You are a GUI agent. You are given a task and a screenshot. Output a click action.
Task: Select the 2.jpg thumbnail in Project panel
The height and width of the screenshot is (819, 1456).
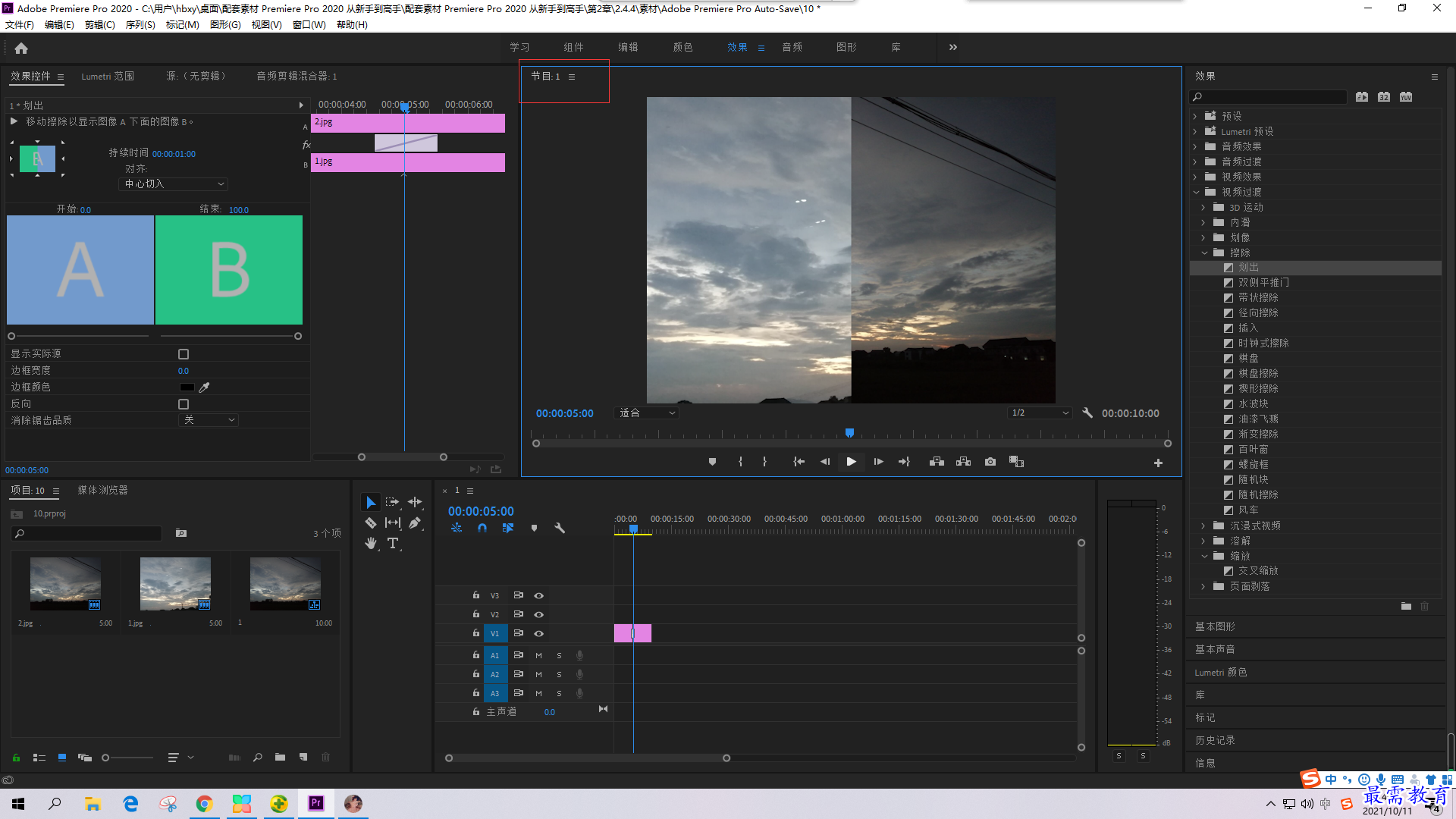pos(65,584)
